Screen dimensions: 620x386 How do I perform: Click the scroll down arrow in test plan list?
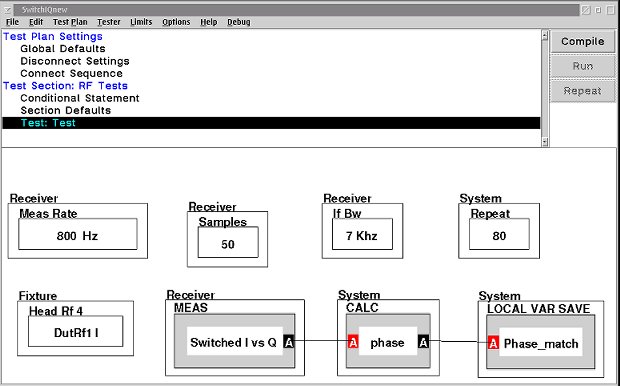coord(545,142)
